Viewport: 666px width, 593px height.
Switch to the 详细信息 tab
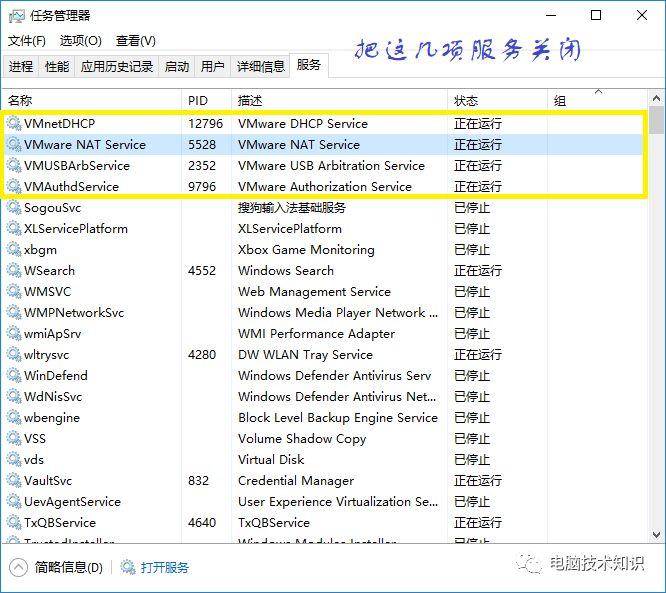tap(260, 66)
